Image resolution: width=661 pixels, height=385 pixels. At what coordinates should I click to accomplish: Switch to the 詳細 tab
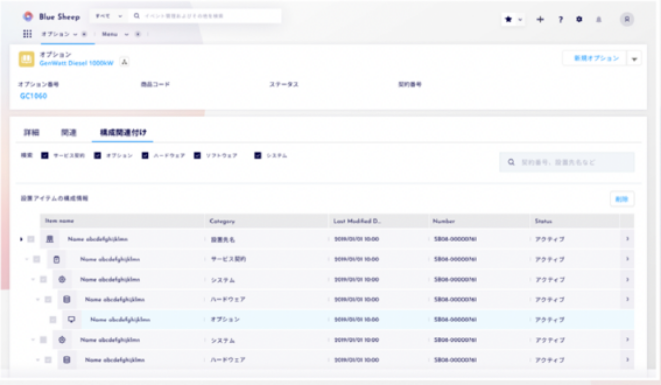tap(31, 133)
